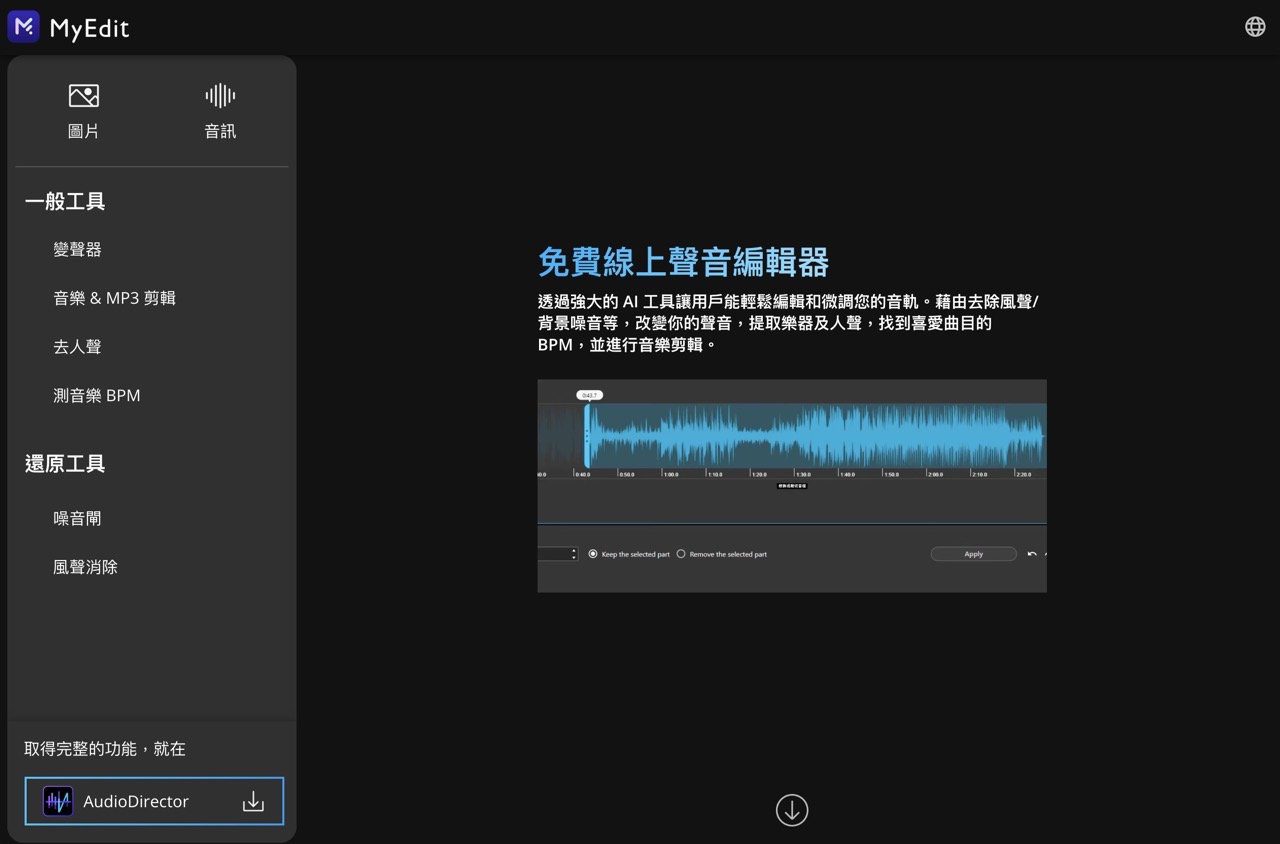Open the language globe icon

tap(1255, 26)
